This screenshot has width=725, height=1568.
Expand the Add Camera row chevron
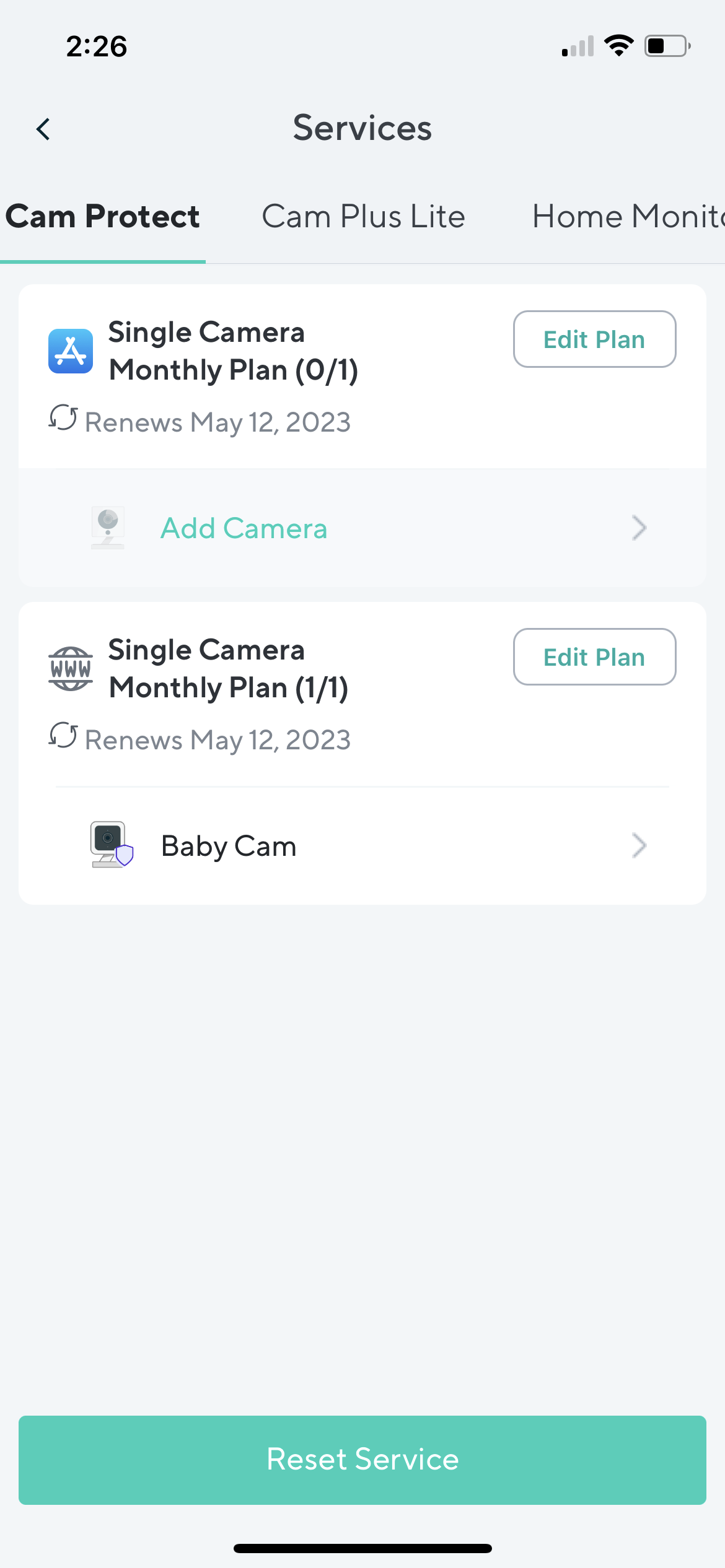[639, 528]
